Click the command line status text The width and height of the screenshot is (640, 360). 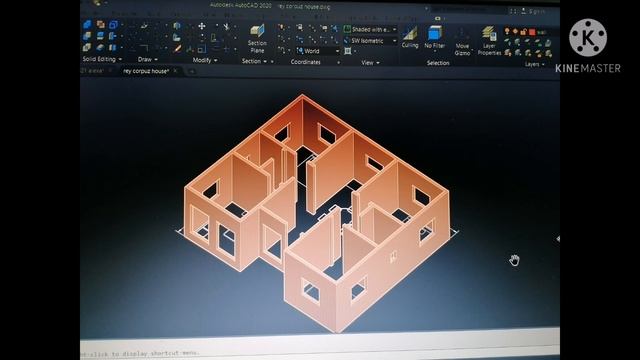point(140,353)
